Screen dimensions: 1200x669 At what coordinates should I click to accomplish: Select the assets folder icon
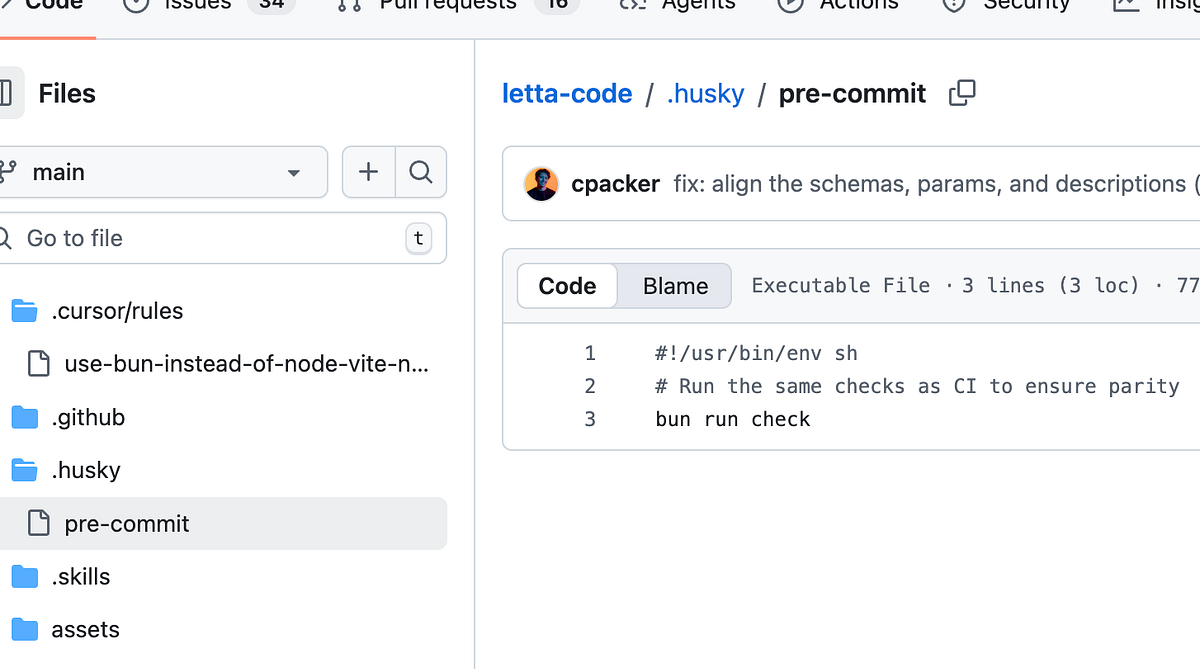[24, 630]
